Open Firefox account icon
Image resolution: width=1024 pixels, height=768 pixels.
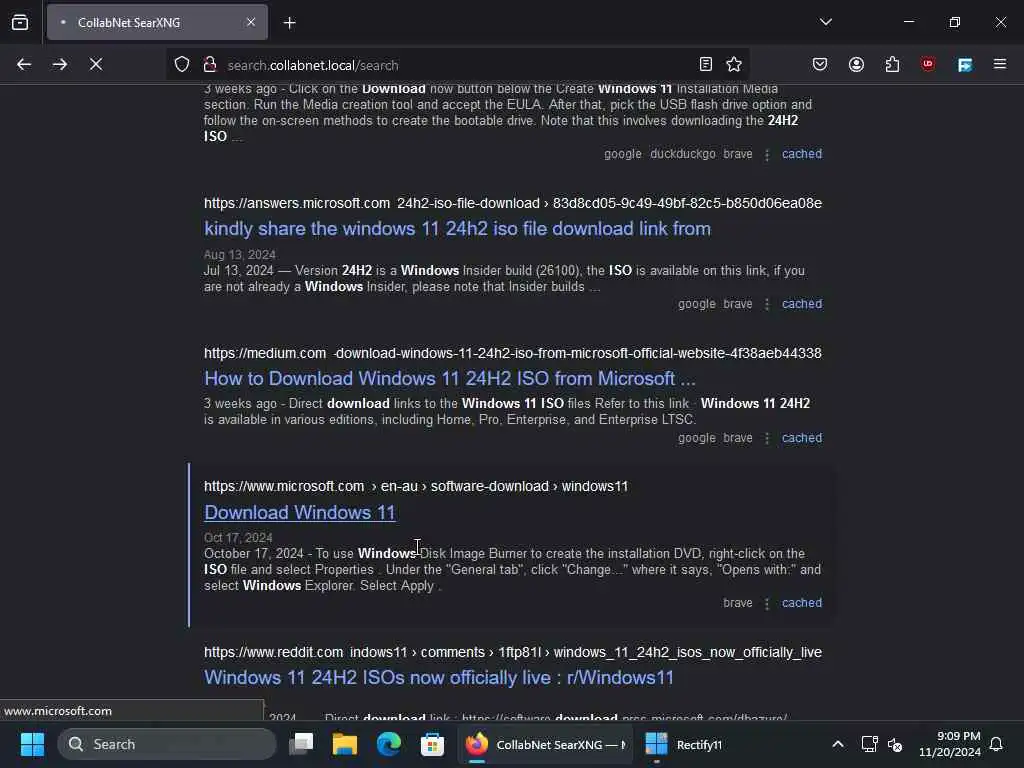pyautogui.click(x=856, y=64)
